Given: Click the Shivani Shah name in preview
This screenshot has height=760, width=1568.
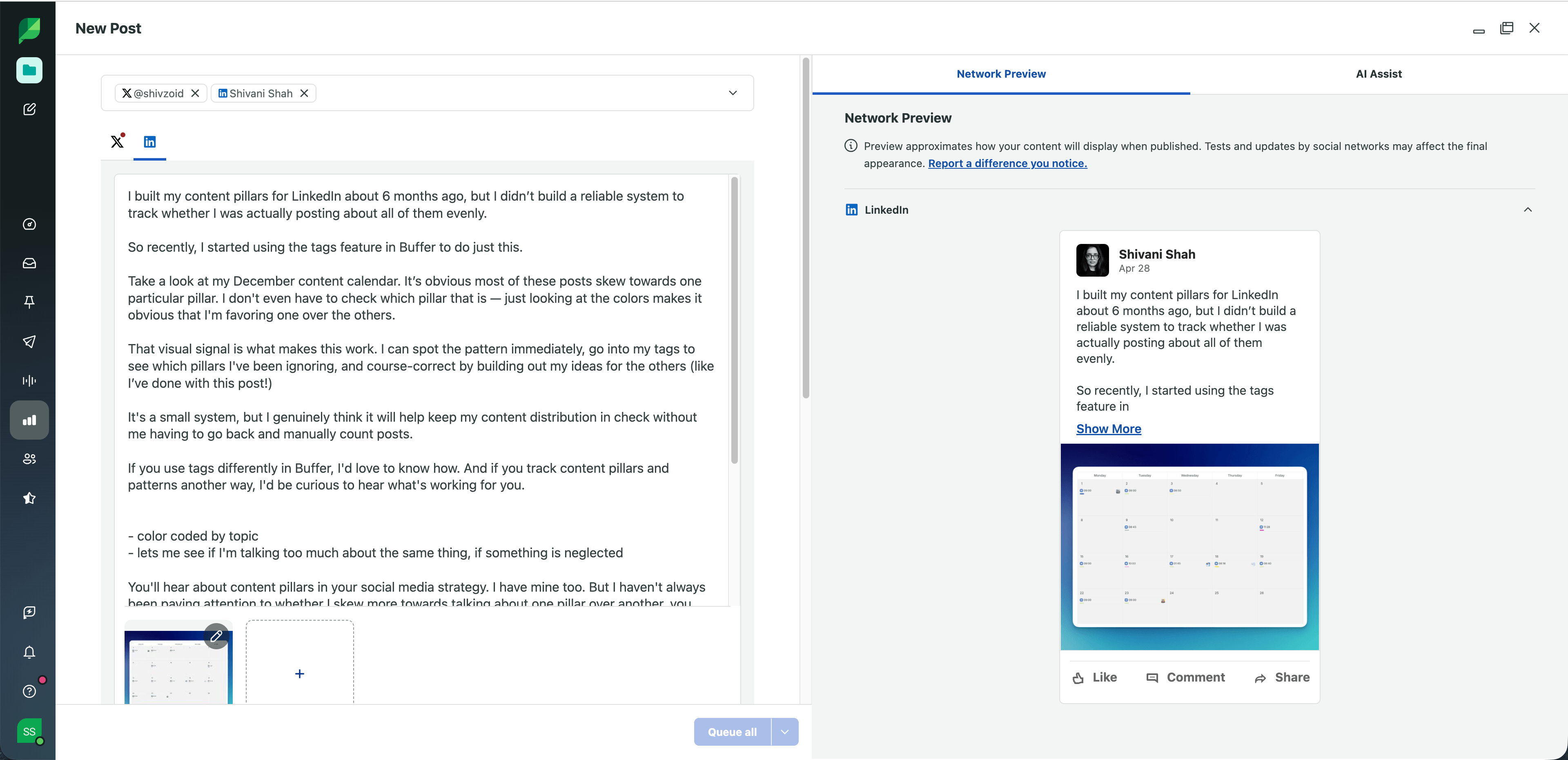Looking at the screenshot, I should pyautogui.click(x=1156, y=255).
